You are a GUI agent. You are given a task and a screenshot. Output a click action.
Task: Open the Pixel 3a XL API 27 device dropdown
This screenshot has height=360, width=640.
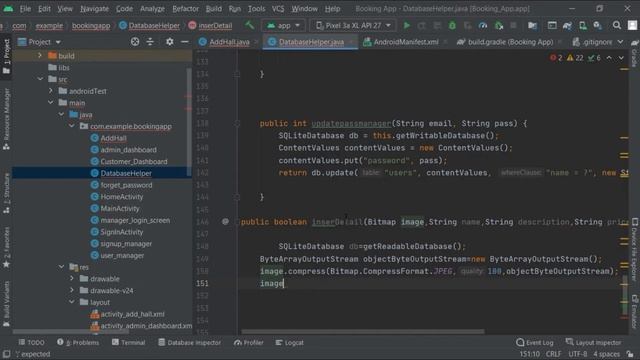click(353, 25)
